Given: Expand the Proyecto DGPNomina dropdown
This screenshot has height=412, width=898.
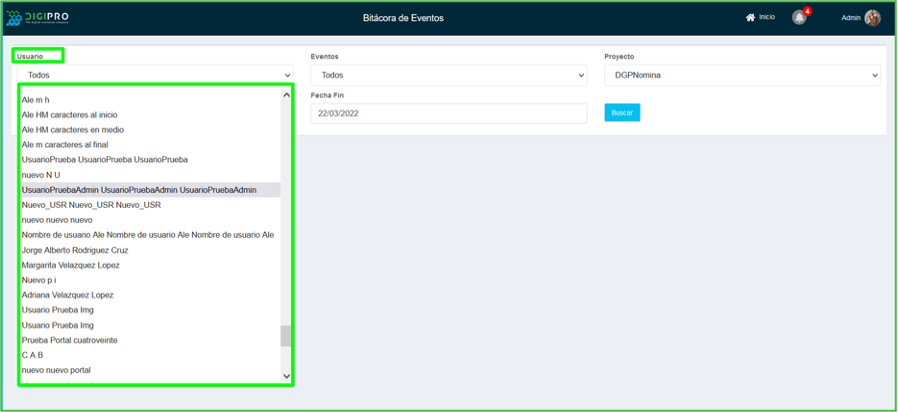Looking at the screenshot, I should [742, 75].
